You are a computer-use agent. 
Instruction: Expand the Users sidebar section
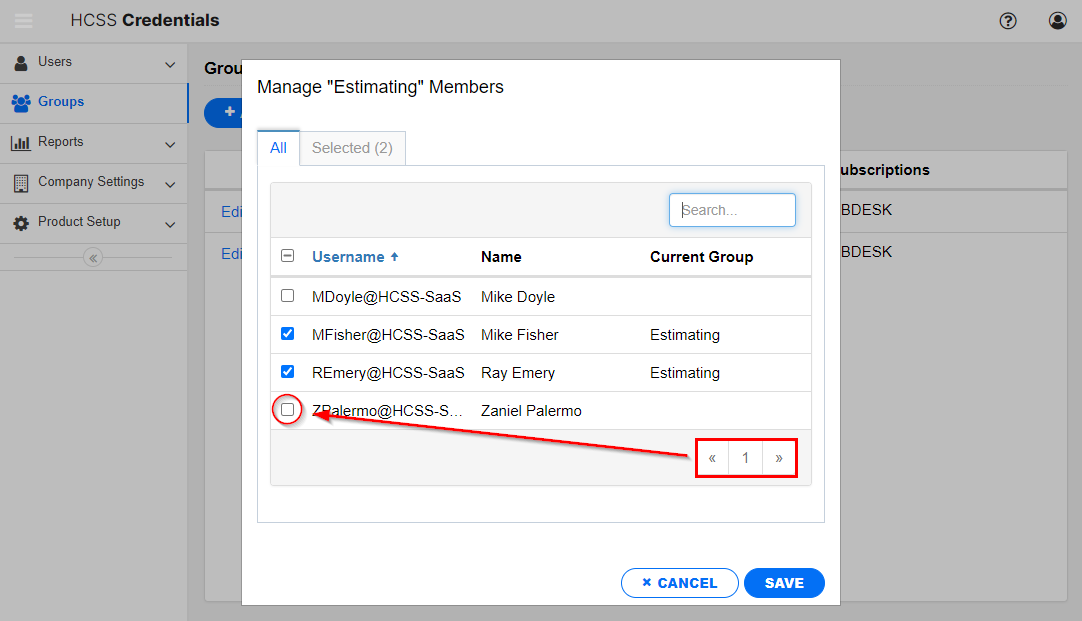[170, 62]
